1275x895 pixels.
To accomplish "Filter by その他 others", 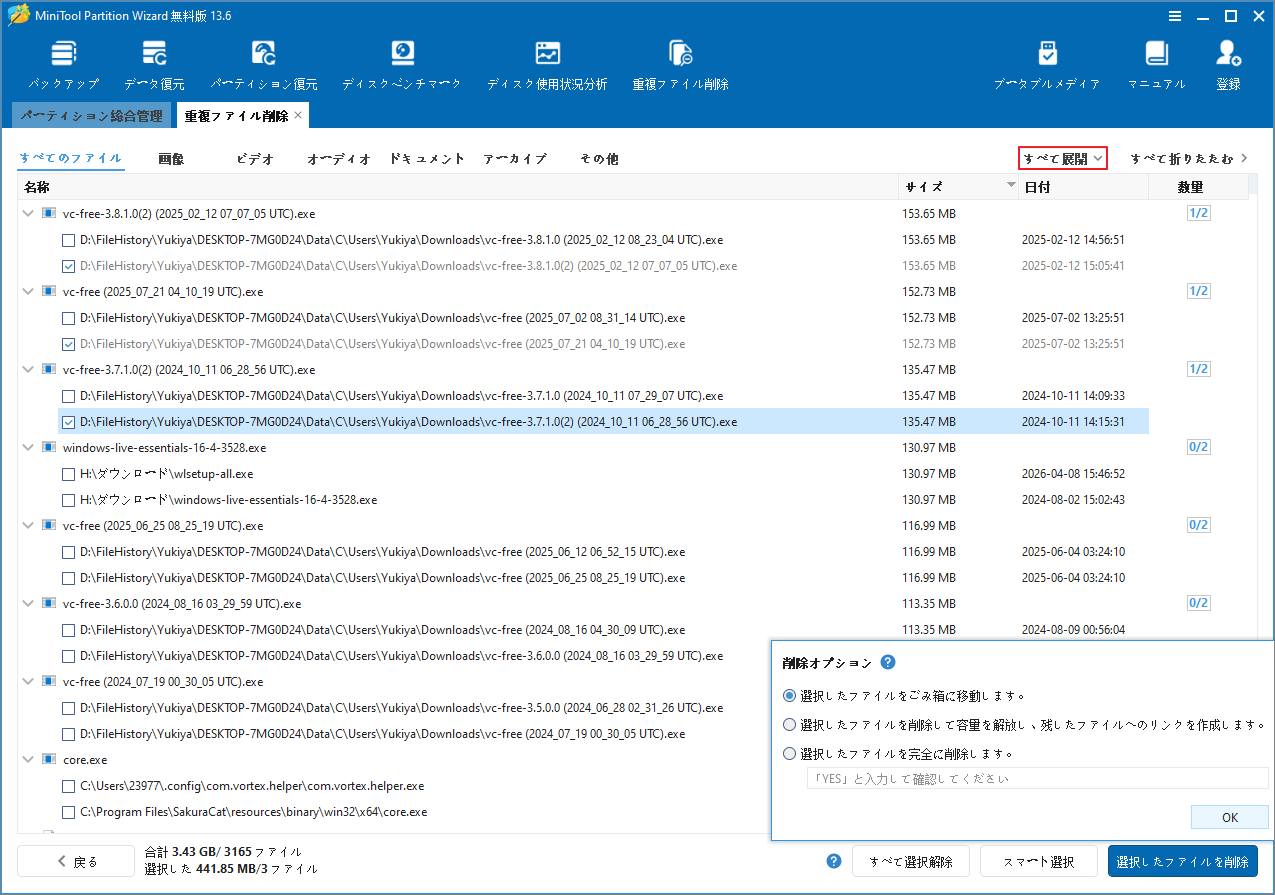I will click(x=599, y=158).
